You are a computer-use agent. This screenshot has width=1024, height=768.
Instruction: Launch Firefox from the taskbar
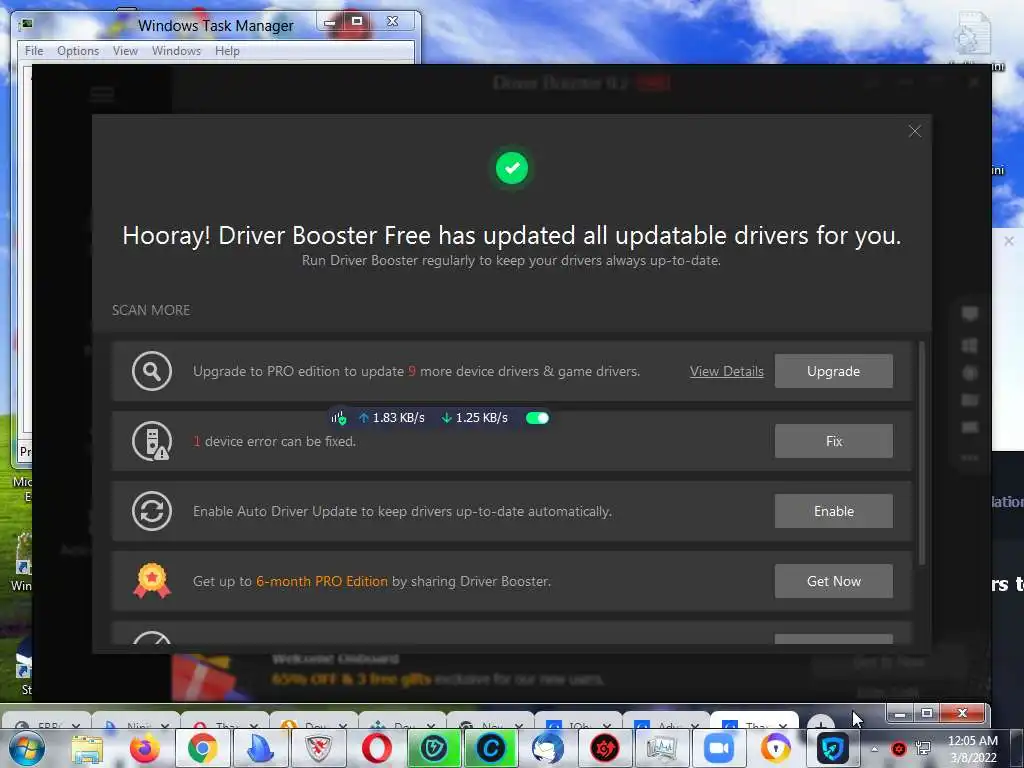click(x=144, y=748)
